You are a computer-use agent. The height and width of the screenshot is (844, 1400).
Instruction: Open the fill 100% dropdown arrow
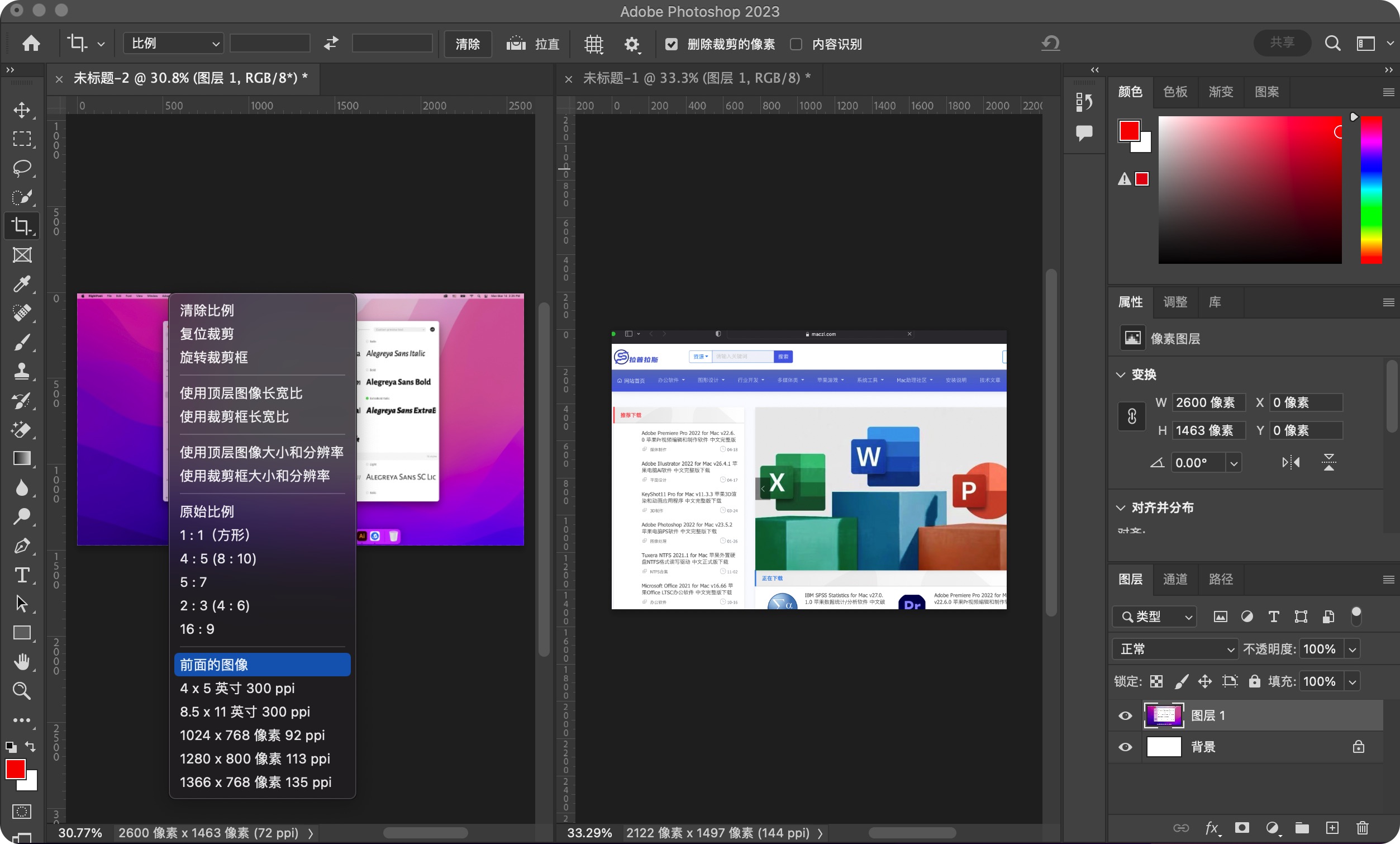1353,681
